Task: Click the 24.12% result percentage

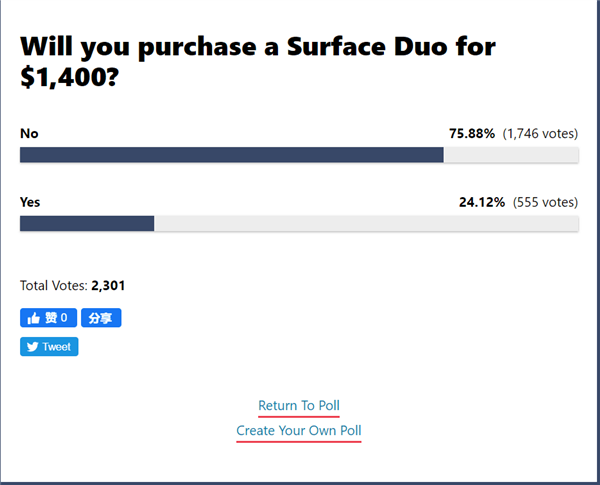Action: coord(482,202)
